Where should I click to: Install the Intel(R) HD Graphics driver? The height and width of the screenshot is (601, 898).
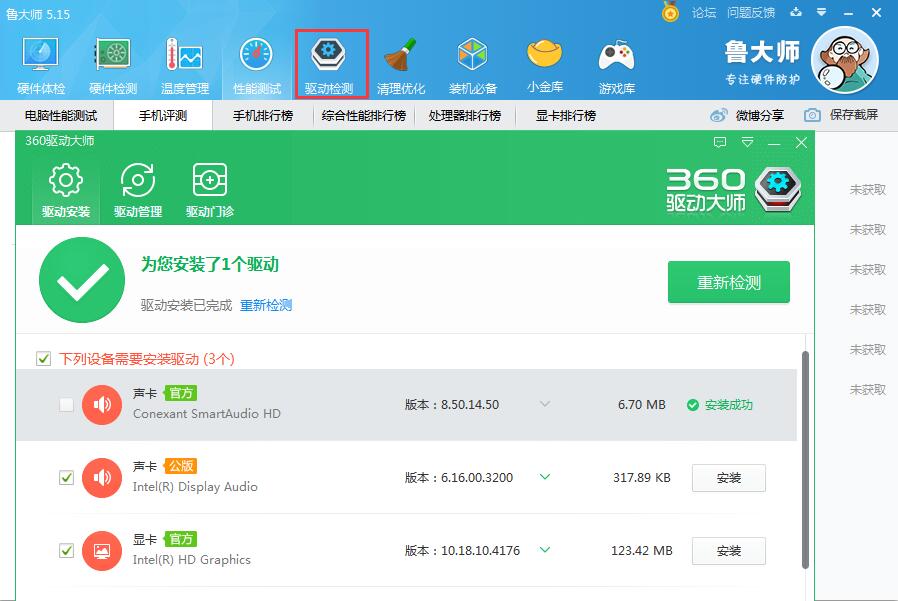[728, 551]
